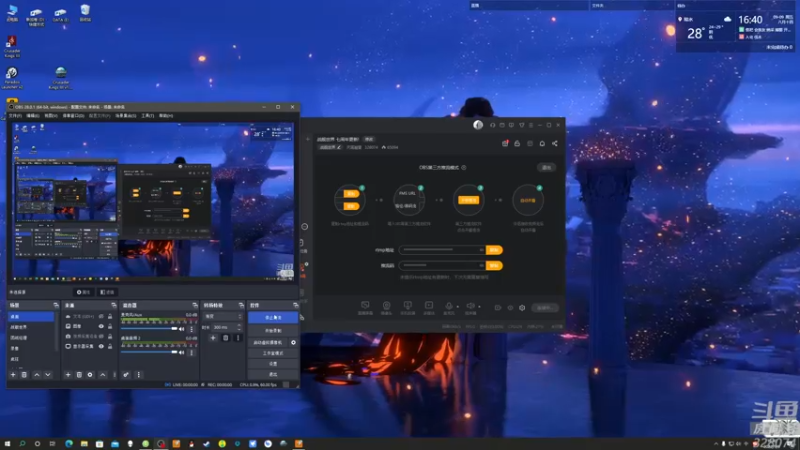Enable Studio Mode in OBS Controls

click(273, 353)
